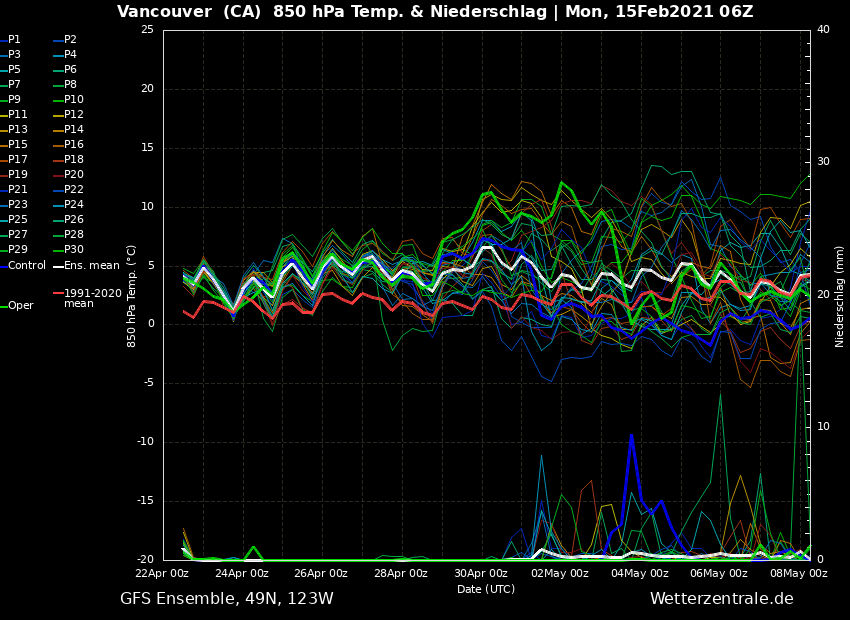The height and width of the screenshot is (620, 850).
Task: Click the GFS Ensemble, 49N, 123W caption
Action: tap(227, 599)
